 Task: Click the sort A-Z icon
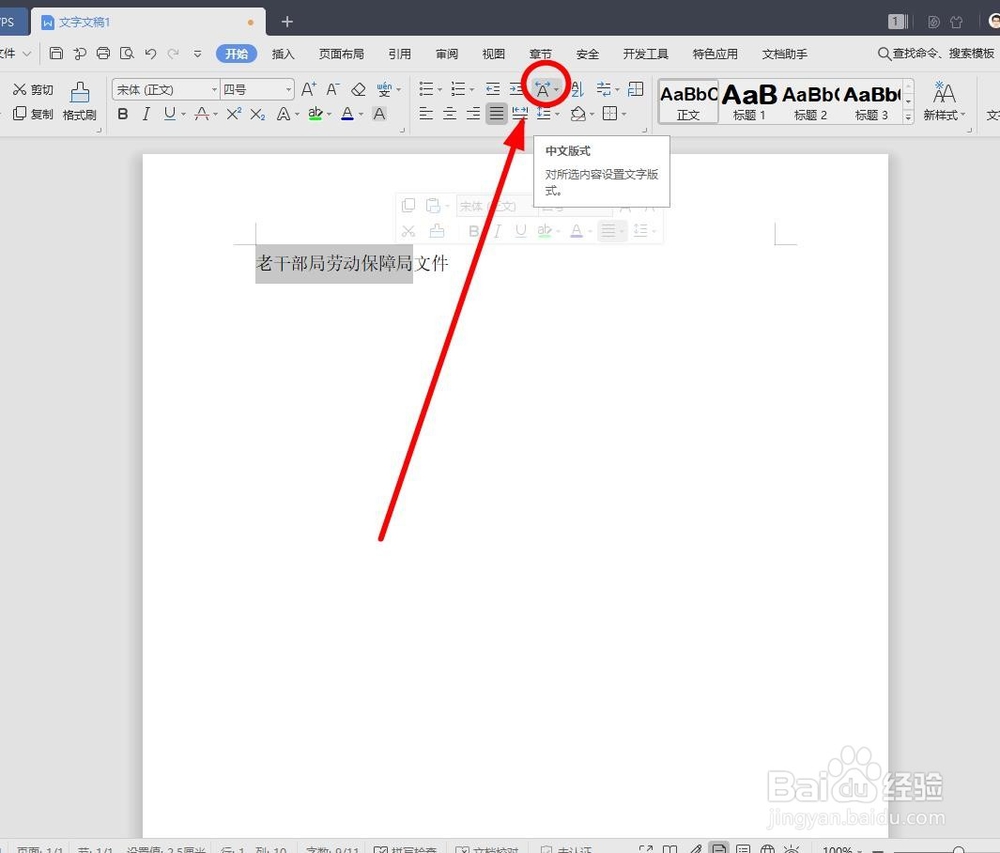coord(578,89)
